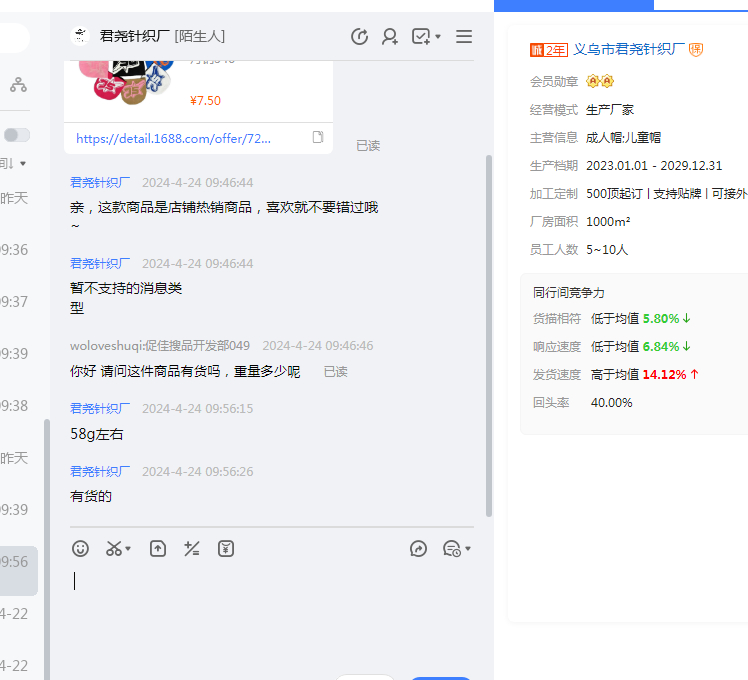Open the detail.1688.com product link
This screenshot has height=680, width=748.
[173, 139]
